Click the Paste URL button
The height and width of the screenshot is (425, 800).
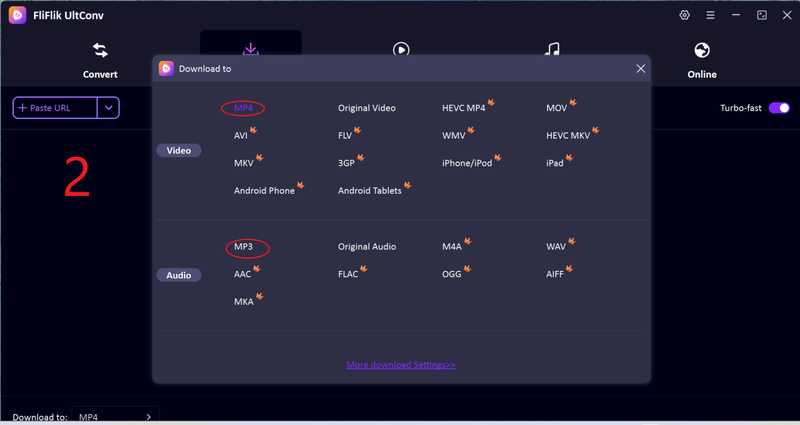(55, 108)
